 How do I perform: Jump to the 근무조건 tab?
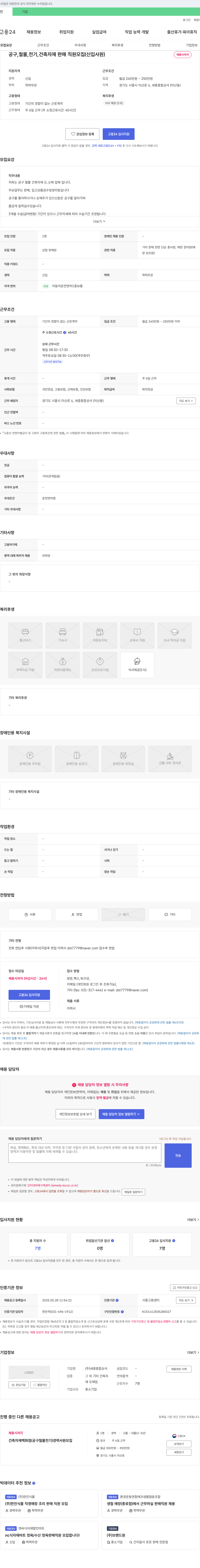tap(43, 45)
